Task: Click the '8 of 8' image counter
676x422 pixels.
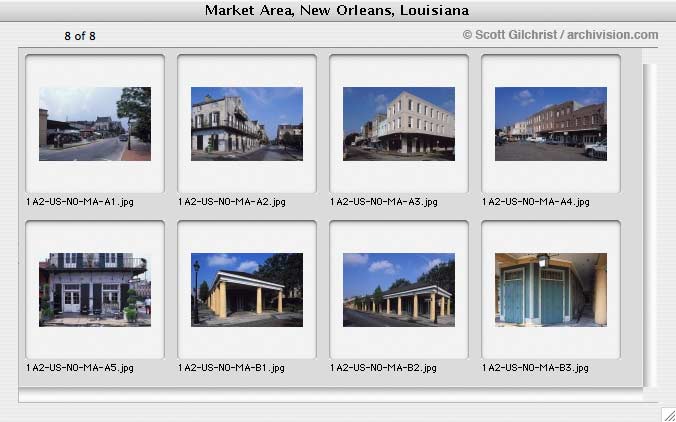Action: pos(80,36)
